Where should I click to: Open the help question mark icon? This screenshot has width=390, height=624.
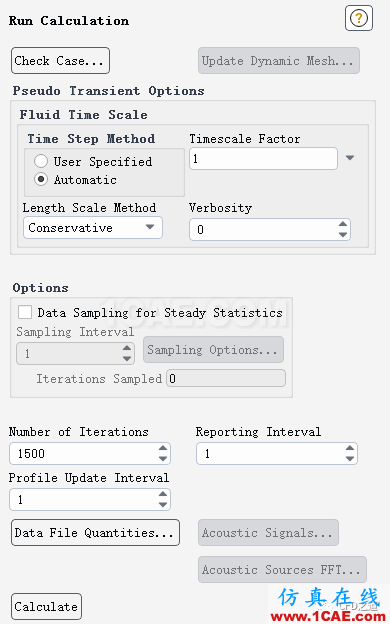point(359,18)
